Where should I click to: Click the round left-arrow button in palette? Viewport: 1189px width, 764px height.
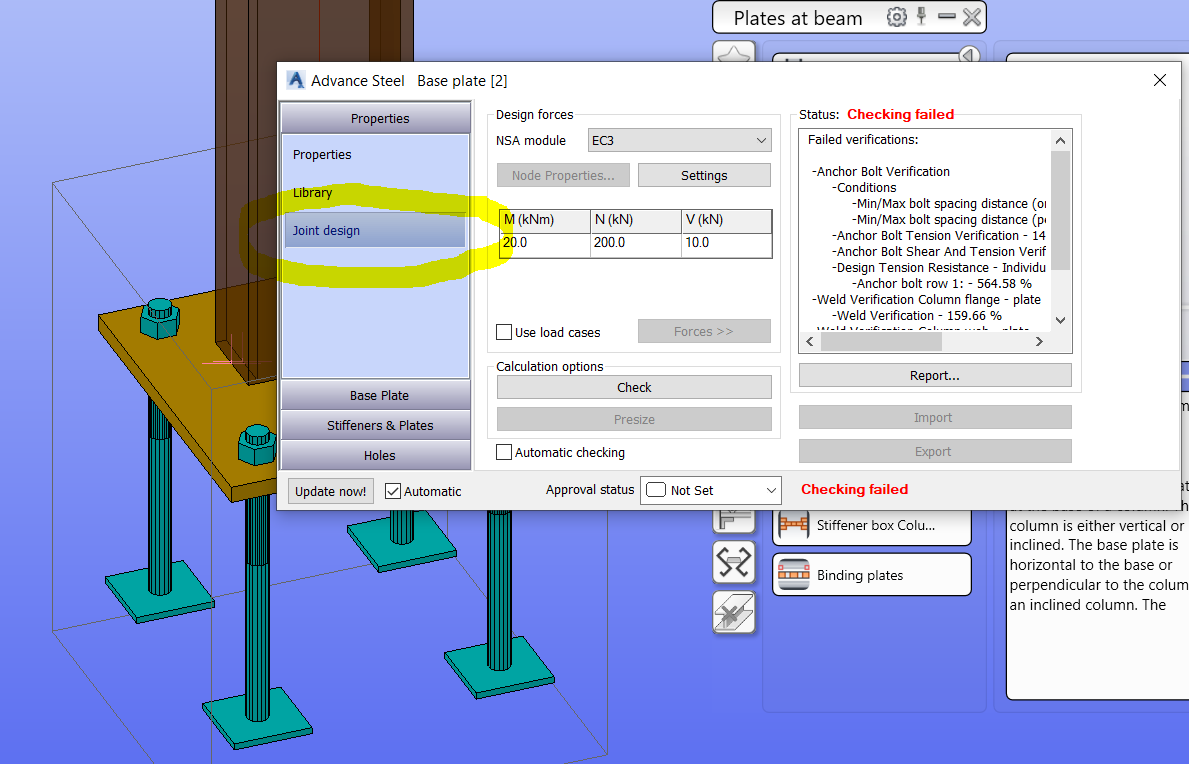(x=968, y=55)
